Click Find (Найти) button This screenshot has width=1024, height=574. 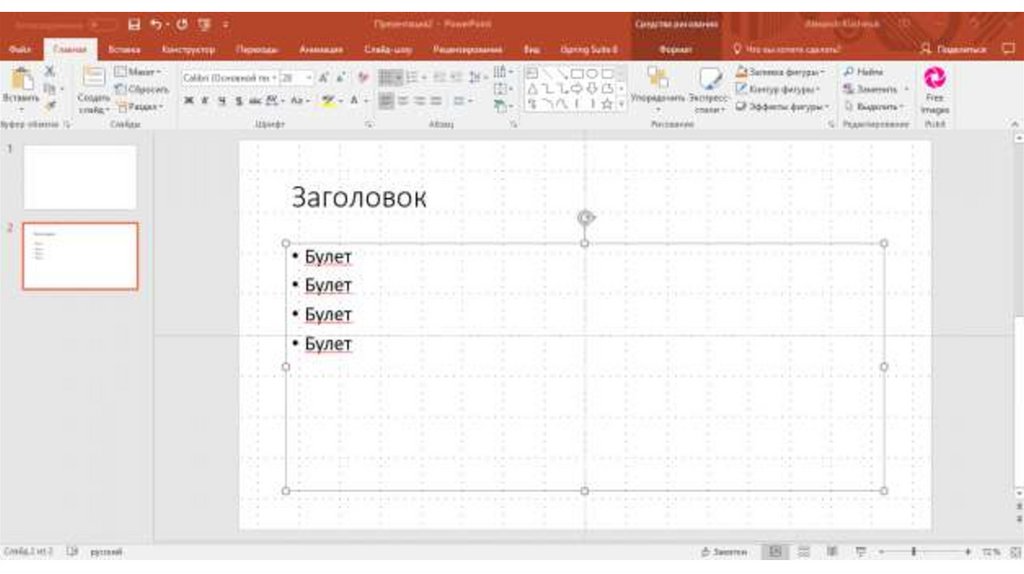pyautogui.click(x=863, y=71)
